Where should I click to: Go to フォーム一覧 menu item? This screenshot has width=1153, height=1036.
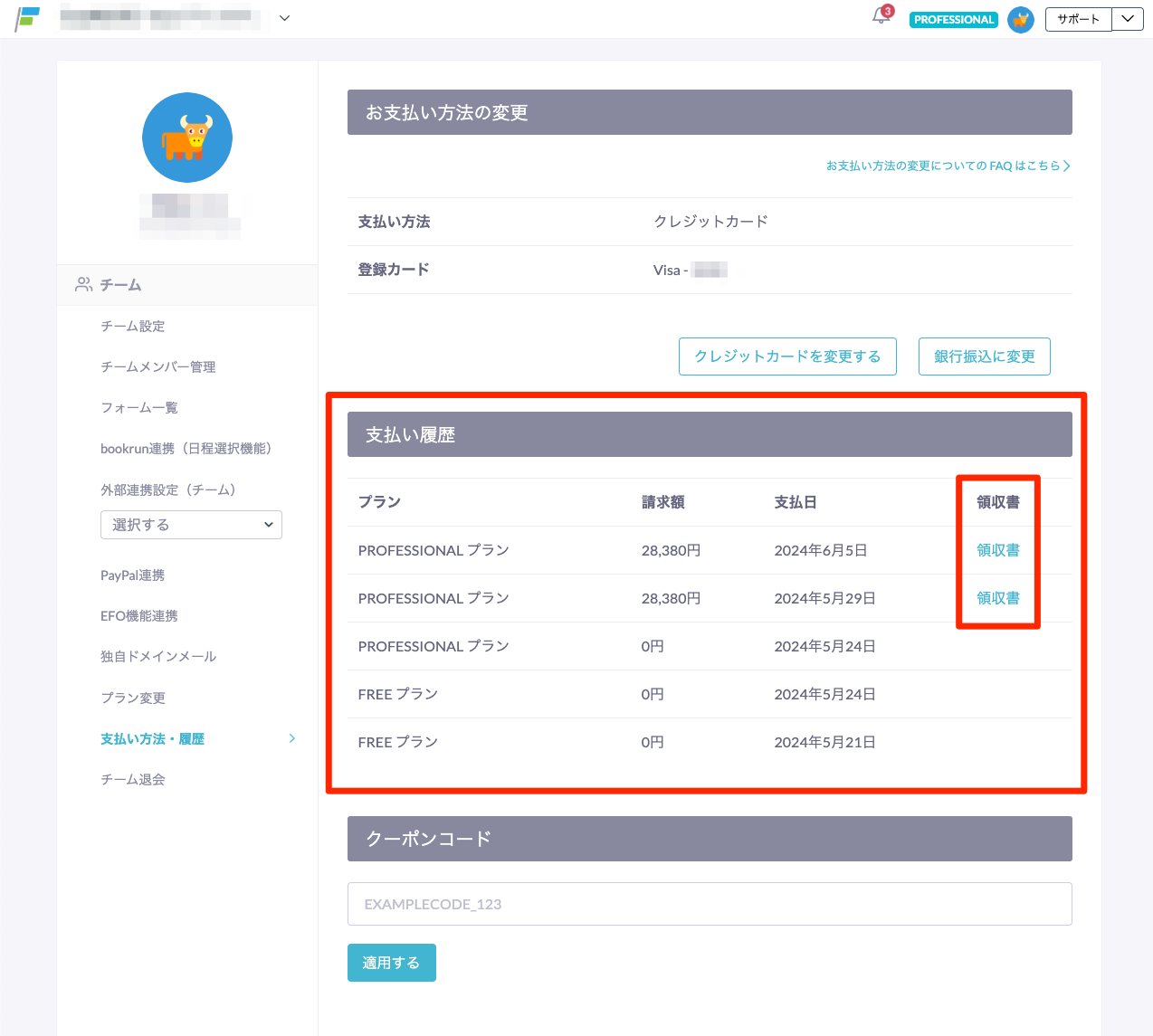tap(139, 407)
